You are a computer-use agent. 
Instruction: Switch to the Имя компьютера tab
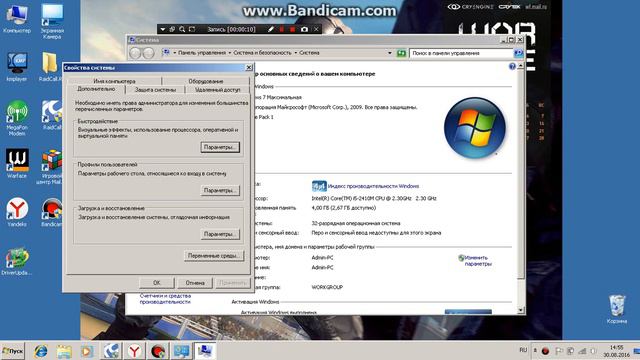[114, 81]
